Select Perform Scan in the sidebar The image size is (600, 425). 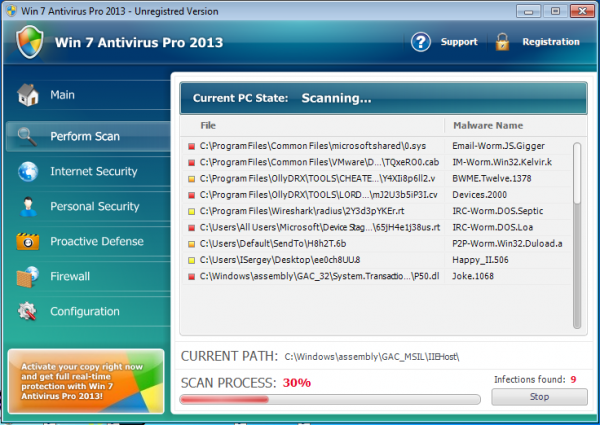[x=88, y=137]
